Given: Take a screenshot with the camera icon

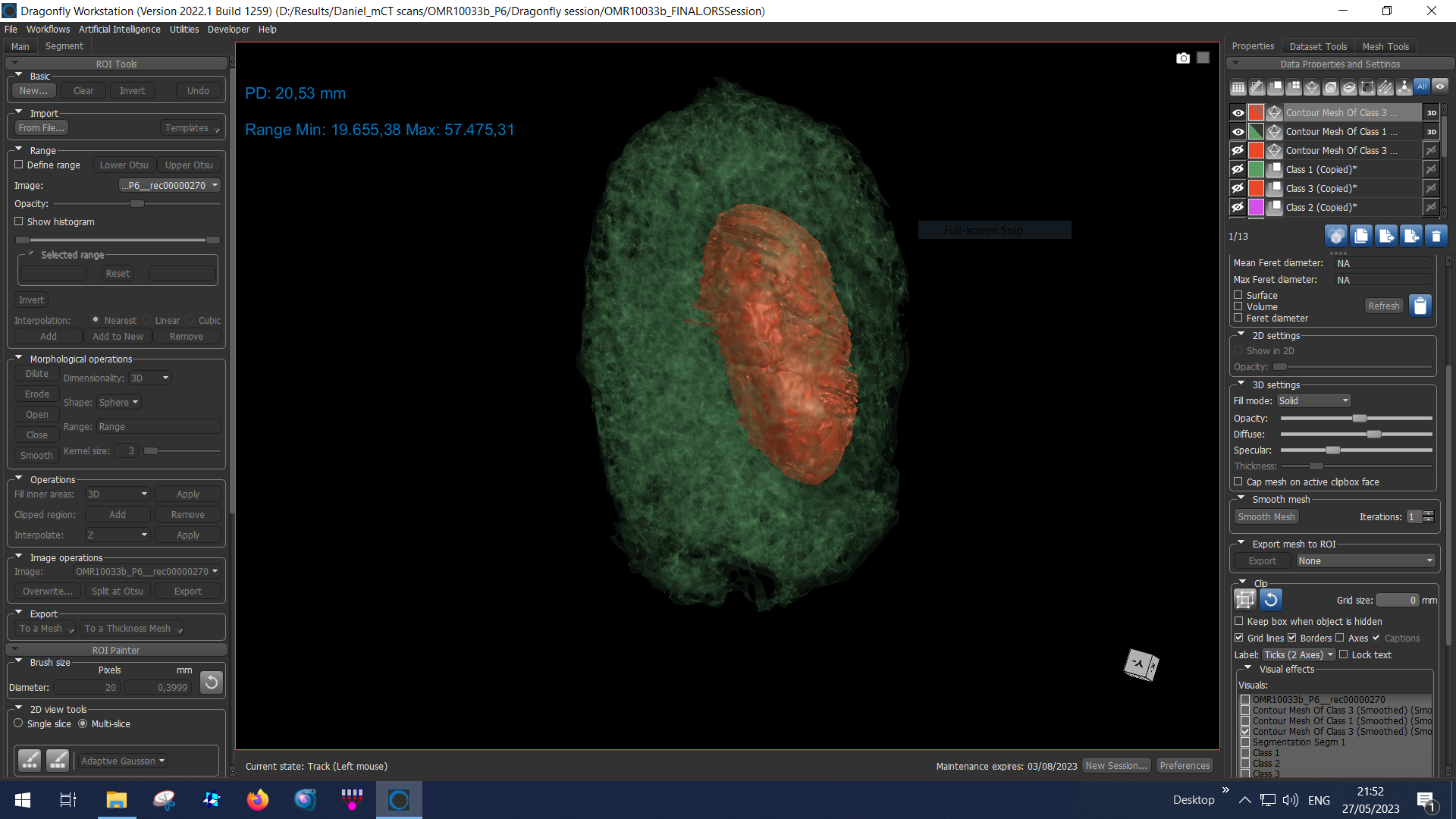Looking at the screenshot, I should (1182, 58).
